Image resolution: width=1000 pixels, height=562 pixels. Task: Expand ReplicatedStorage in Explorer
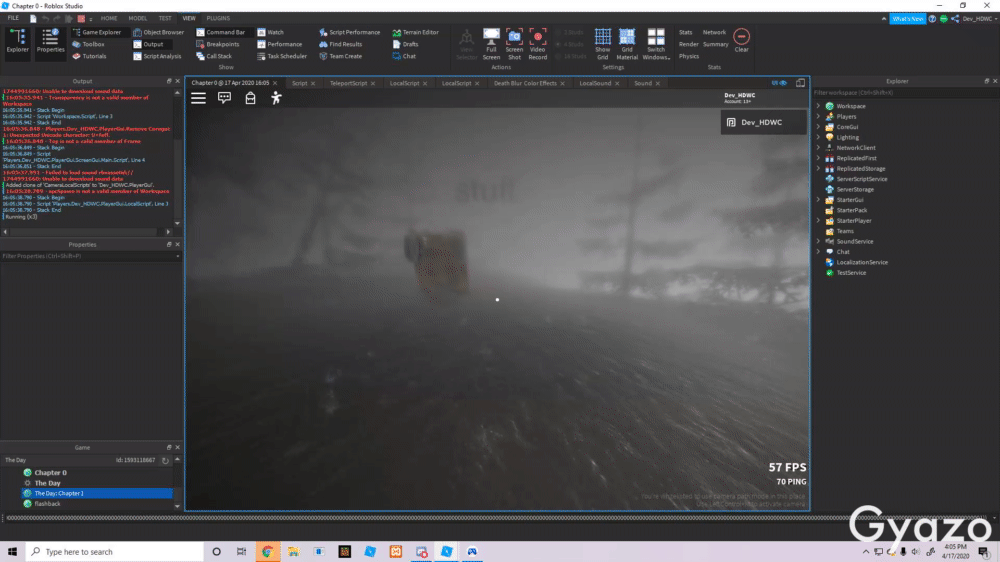(818, 168)
